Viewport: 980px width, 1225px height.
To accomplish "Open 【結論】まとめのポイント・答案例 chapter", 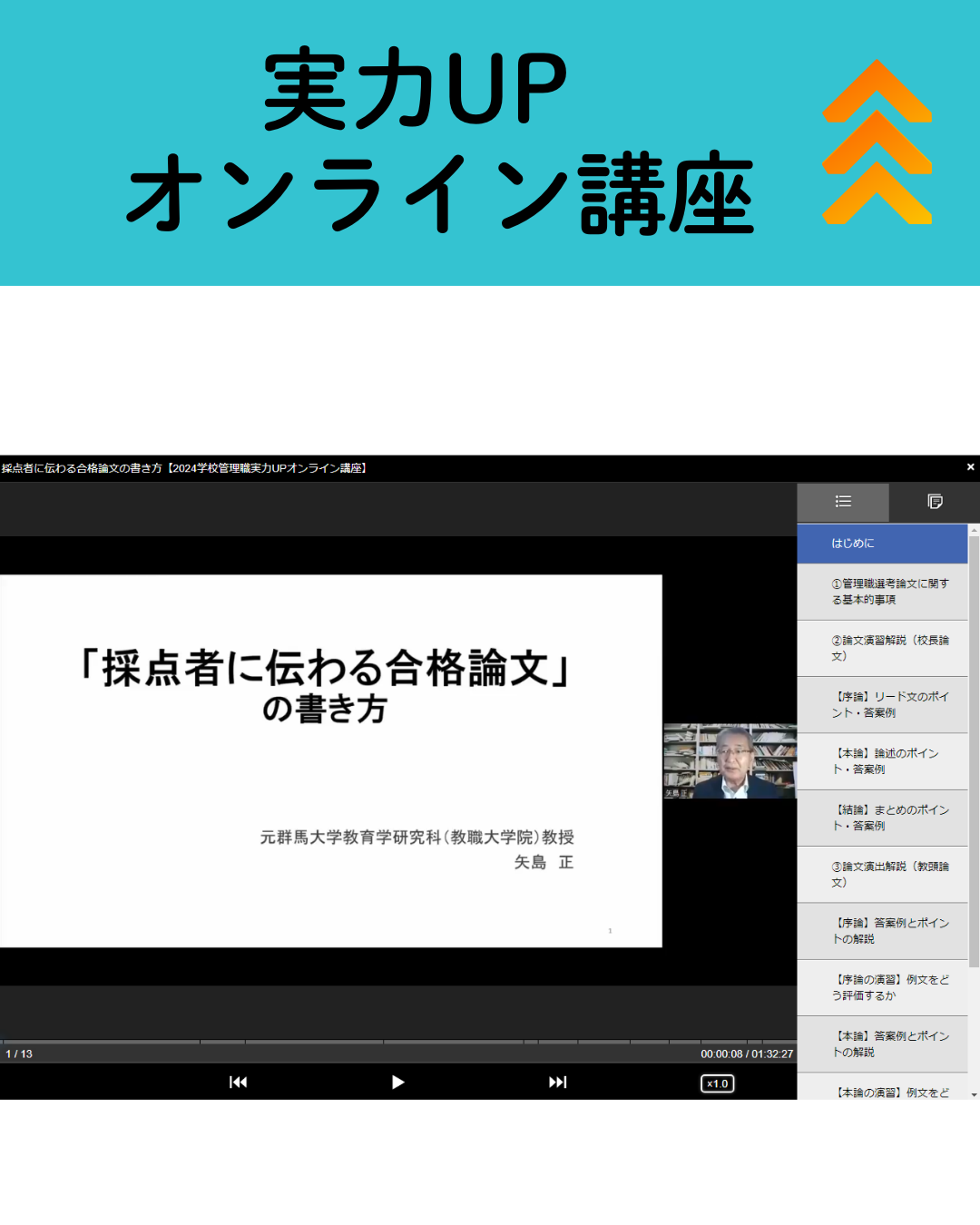I will coord(883,818).
